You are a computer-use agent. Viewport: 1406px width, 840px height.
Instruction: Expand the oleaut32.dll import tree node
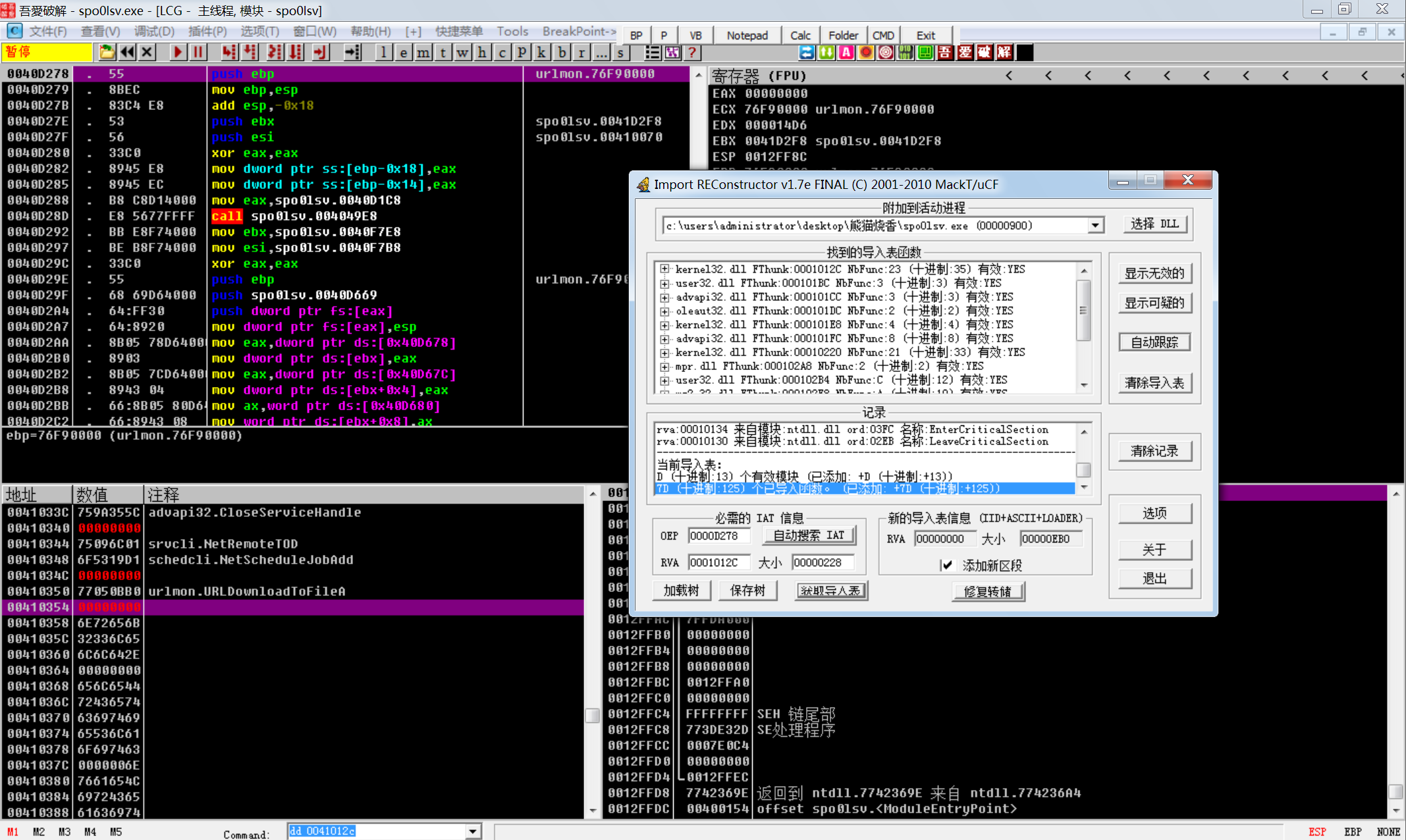click(x=664, y=311)
